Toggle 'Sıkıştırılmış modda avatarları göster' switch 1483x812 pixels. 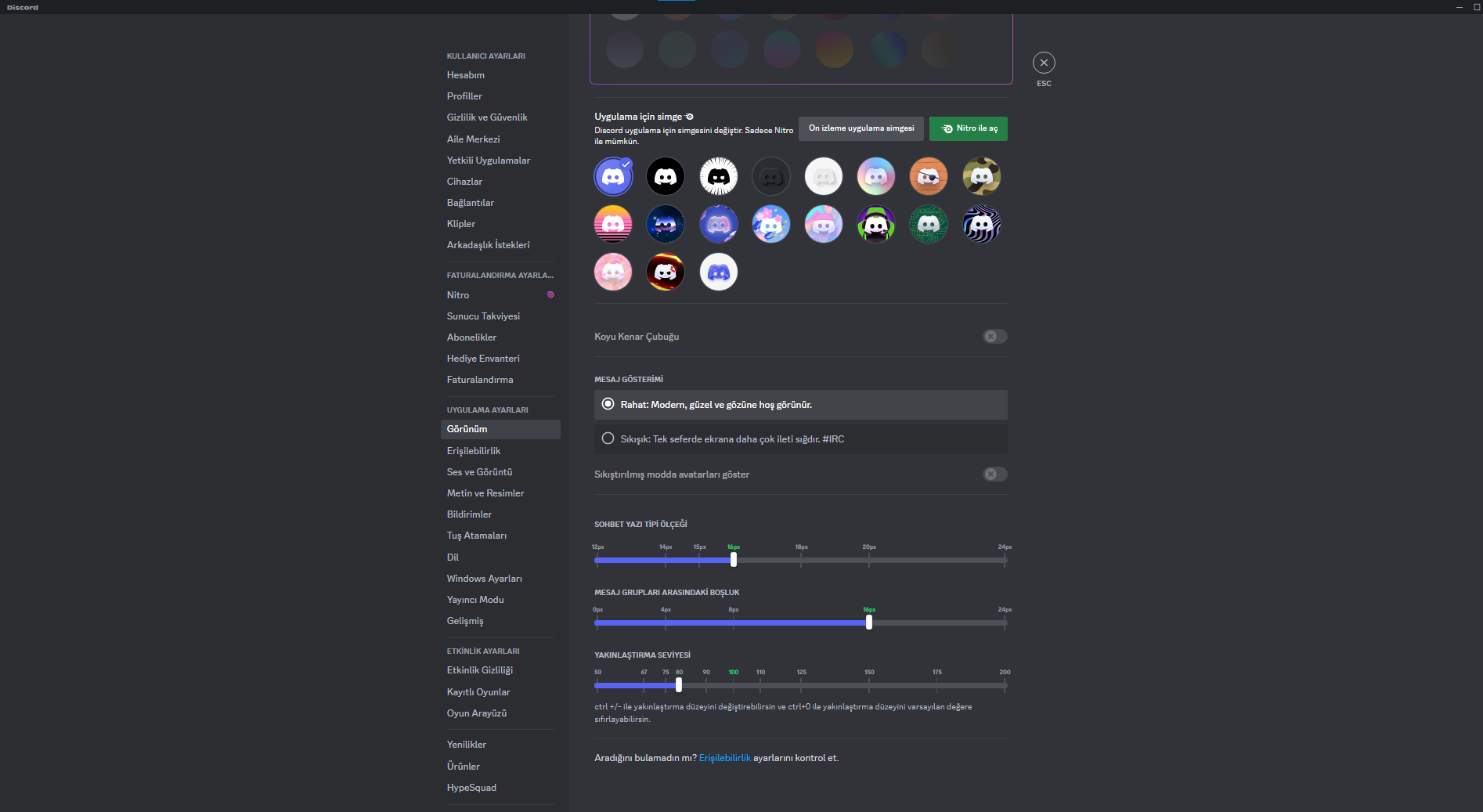(x=995, y=475)
